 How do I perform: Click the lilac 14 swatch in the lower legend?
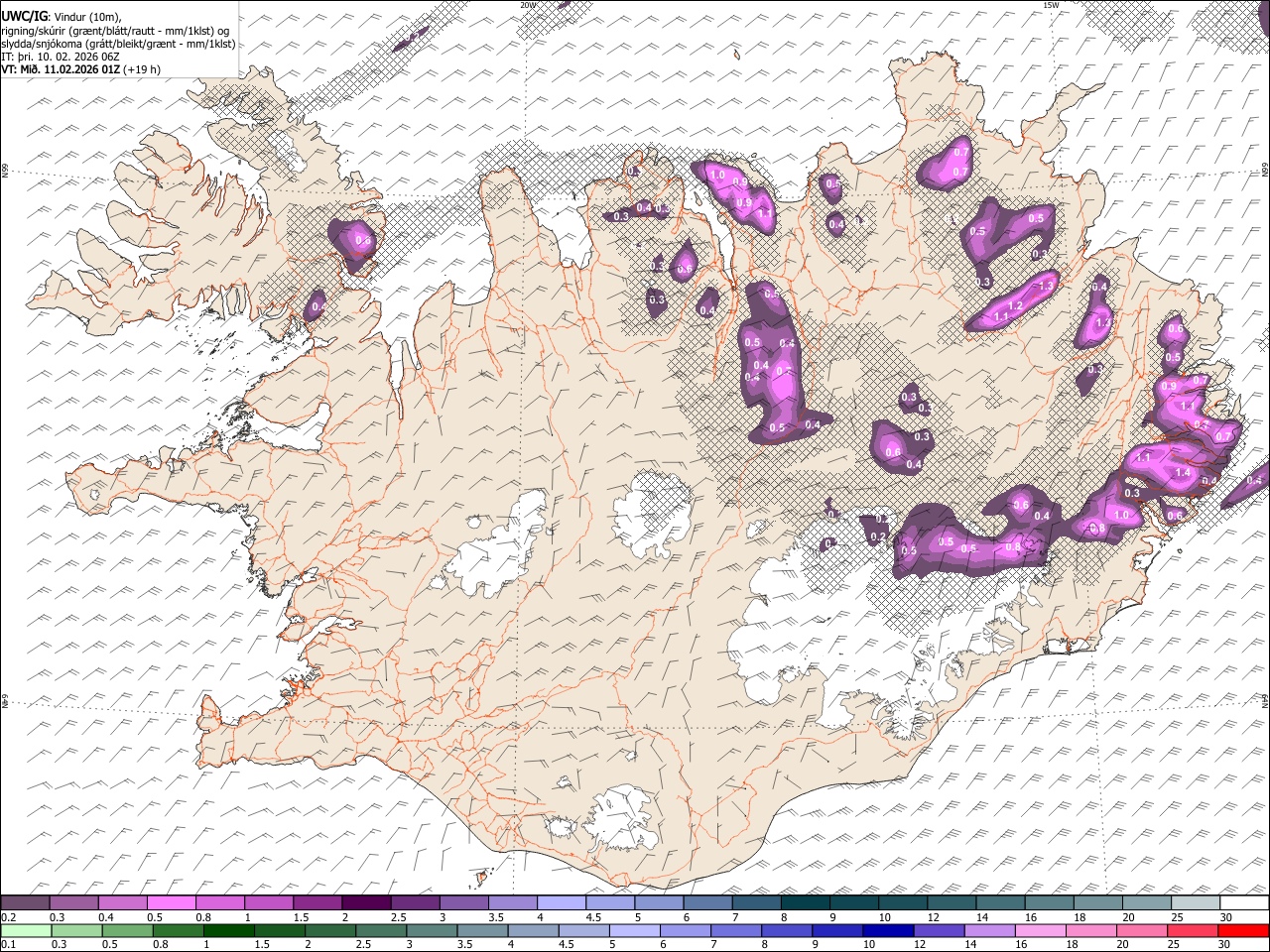coord(990,931)
